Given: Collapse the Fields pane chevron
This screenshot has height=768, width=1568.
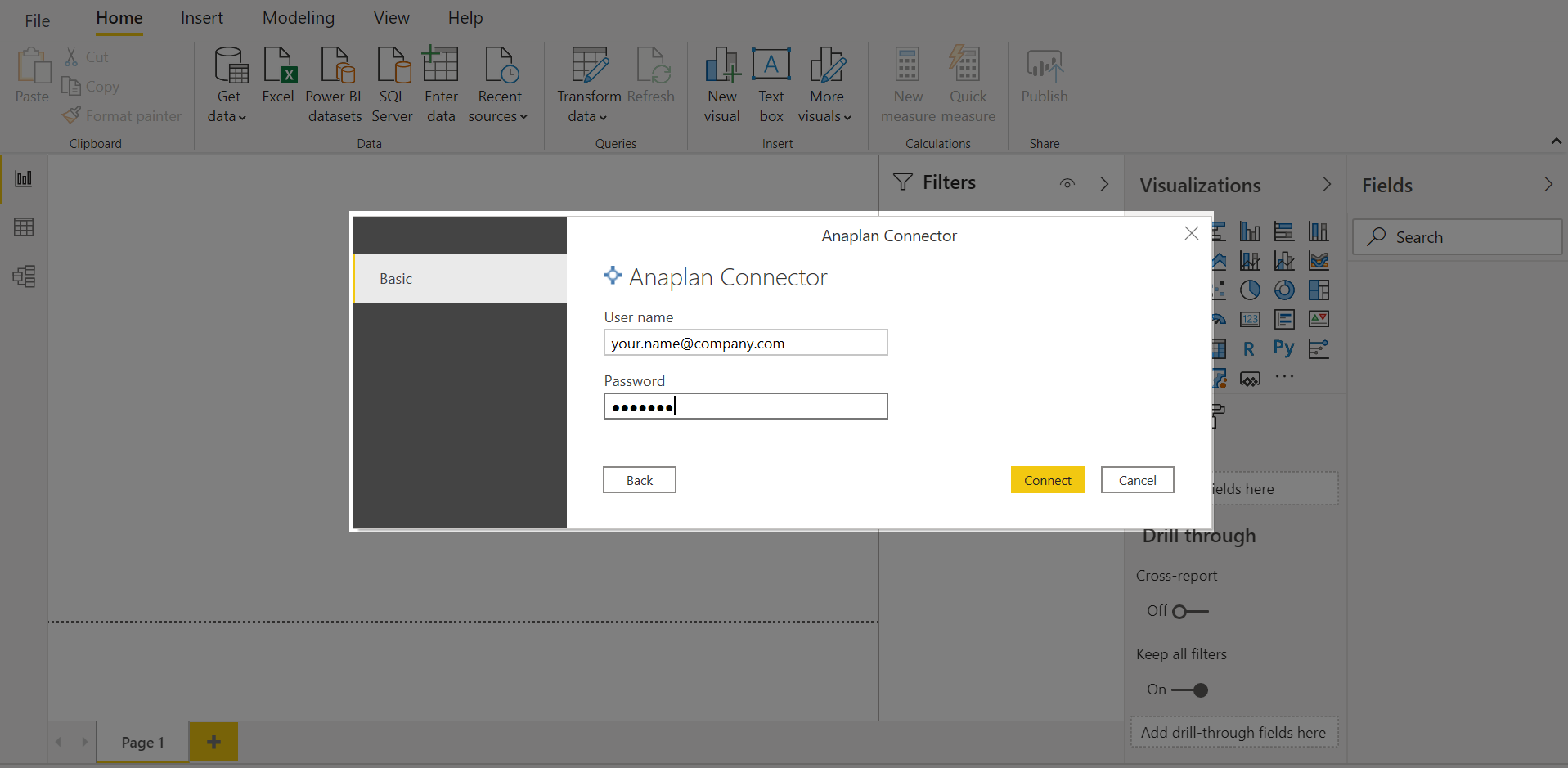Looking at the screenshot, I should (x=1548, y=185).
